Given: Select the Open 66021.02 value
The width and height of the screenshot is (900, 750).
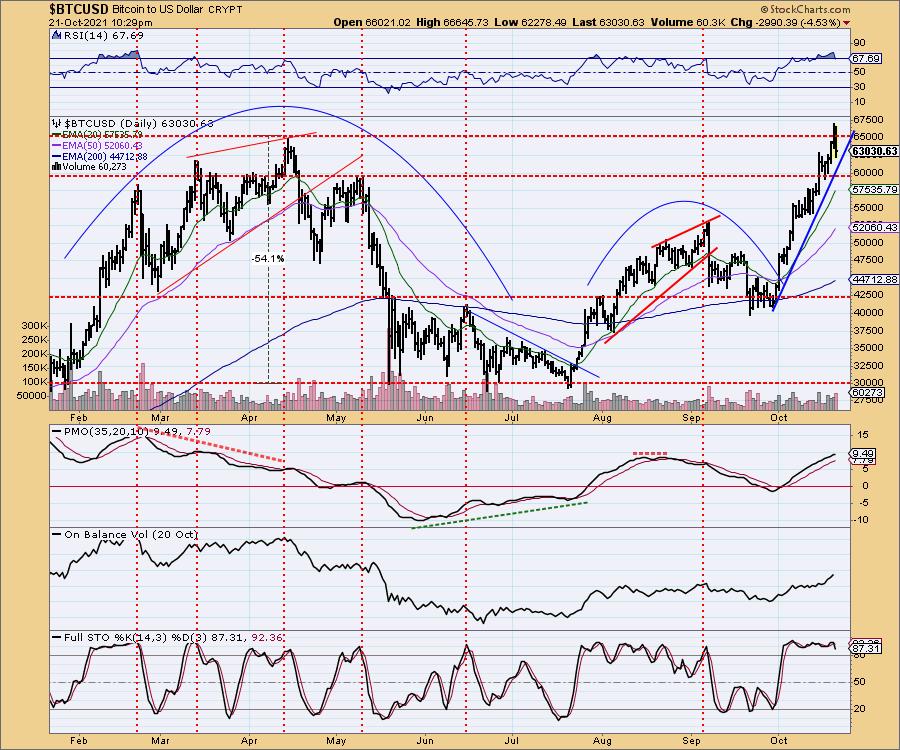Looking at the screenshot, I should [372, 23].
